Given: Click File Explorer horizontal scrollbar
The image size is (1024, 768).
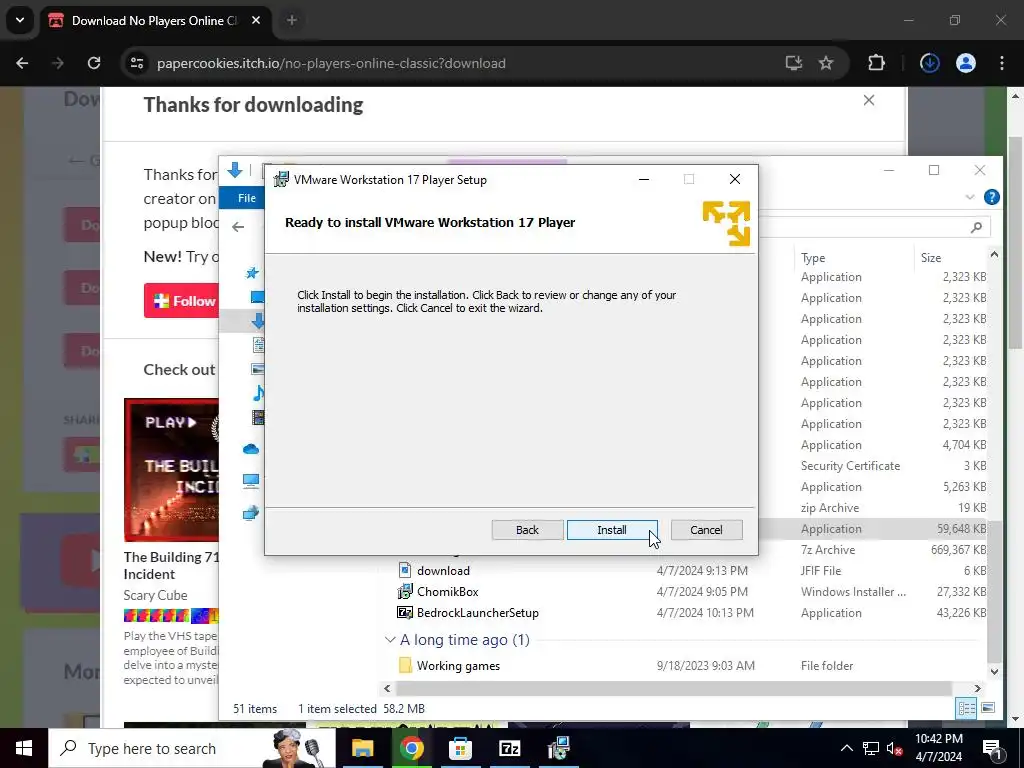Looking at the screenshot, I should pos(673,688).
